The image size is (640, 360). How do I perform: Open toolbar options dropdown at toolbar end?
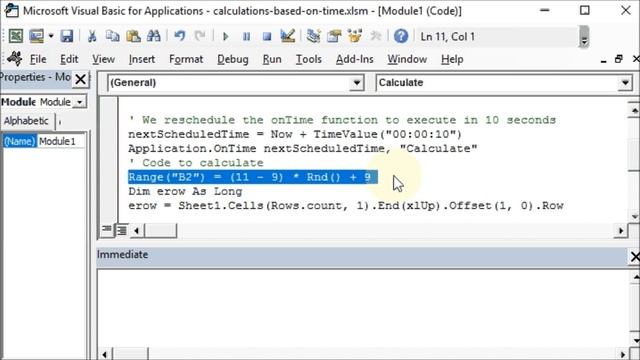[584, 37]
